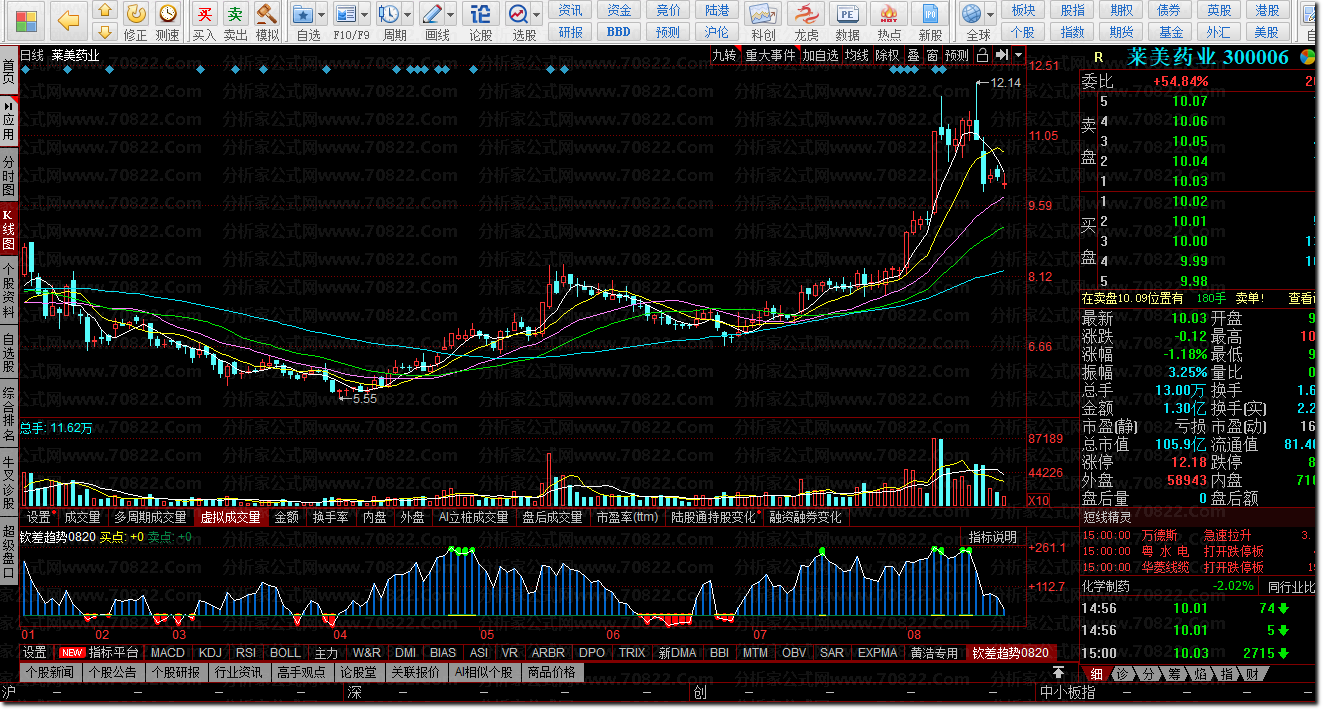Screen dimensions: 1324x710
Task: Click the yellow back arrow icon
Action: (x=68, y=20)
